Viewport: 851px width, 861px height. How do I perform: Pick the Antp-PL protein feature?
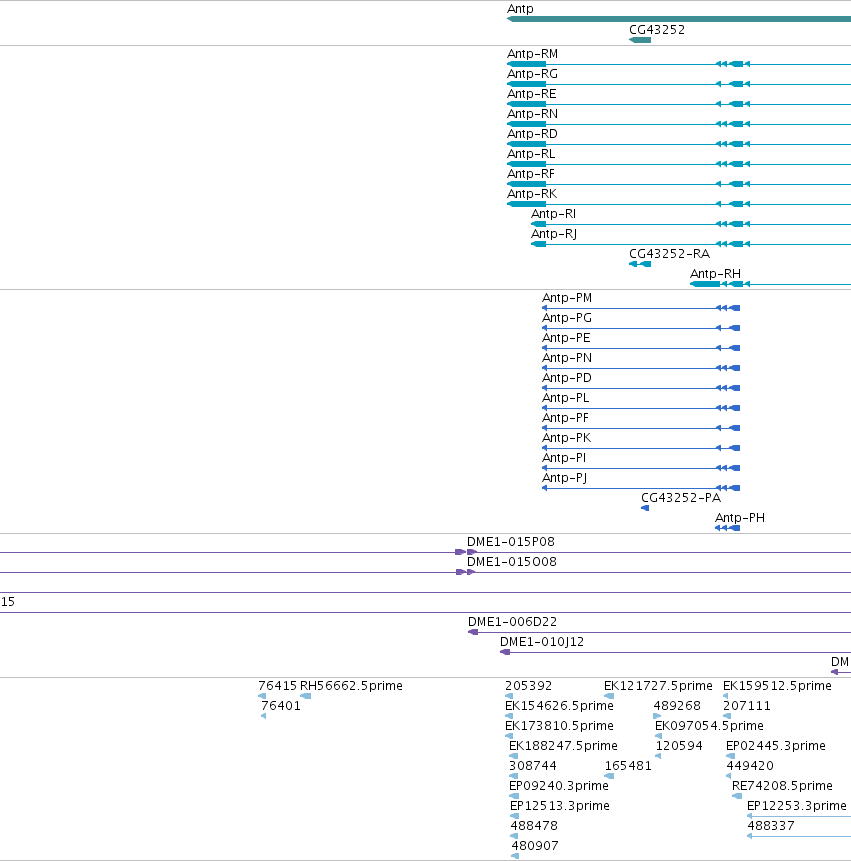click(x=566, y=398)
